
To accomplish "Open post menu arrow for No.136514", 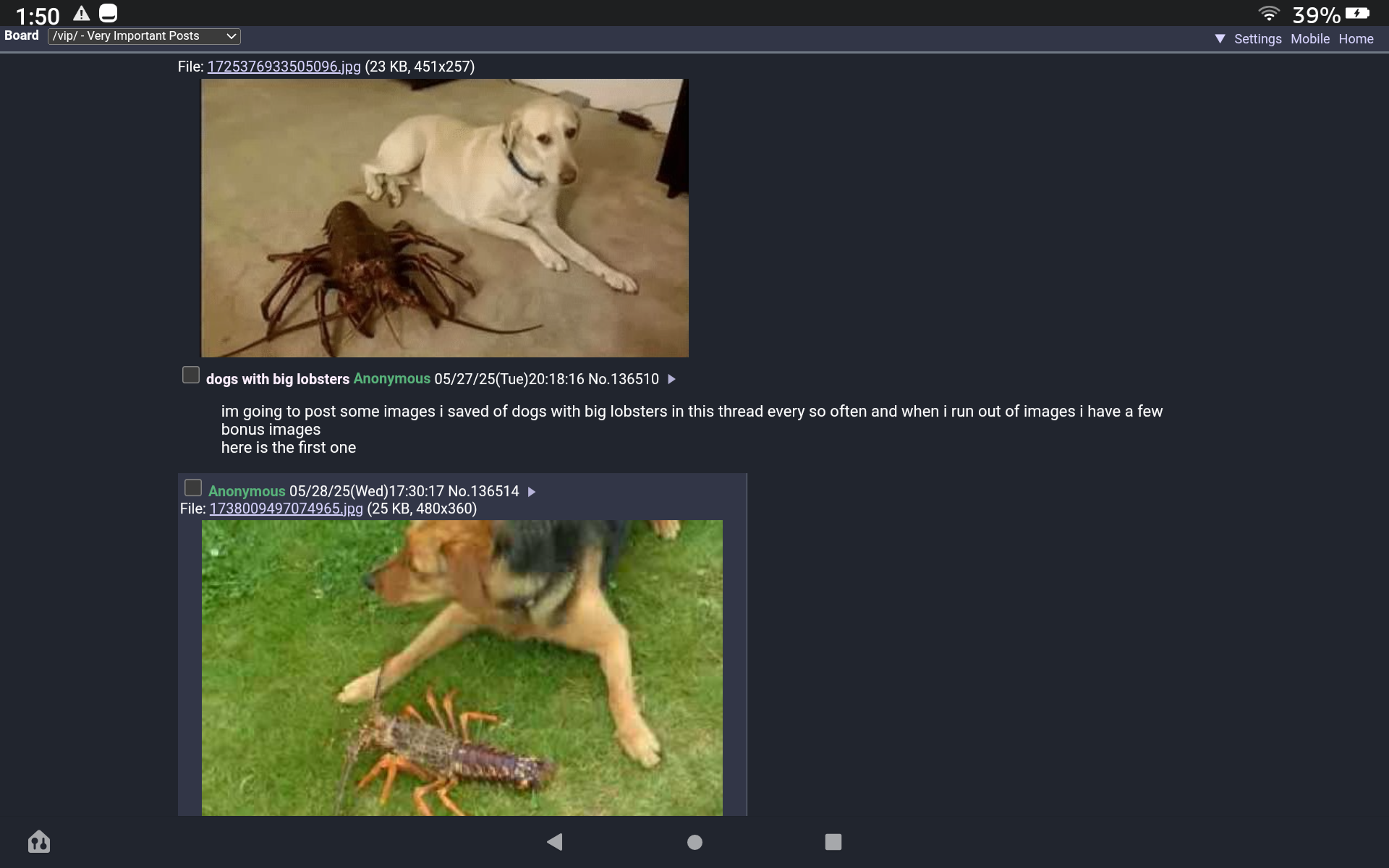I will [x=532, y=492].
